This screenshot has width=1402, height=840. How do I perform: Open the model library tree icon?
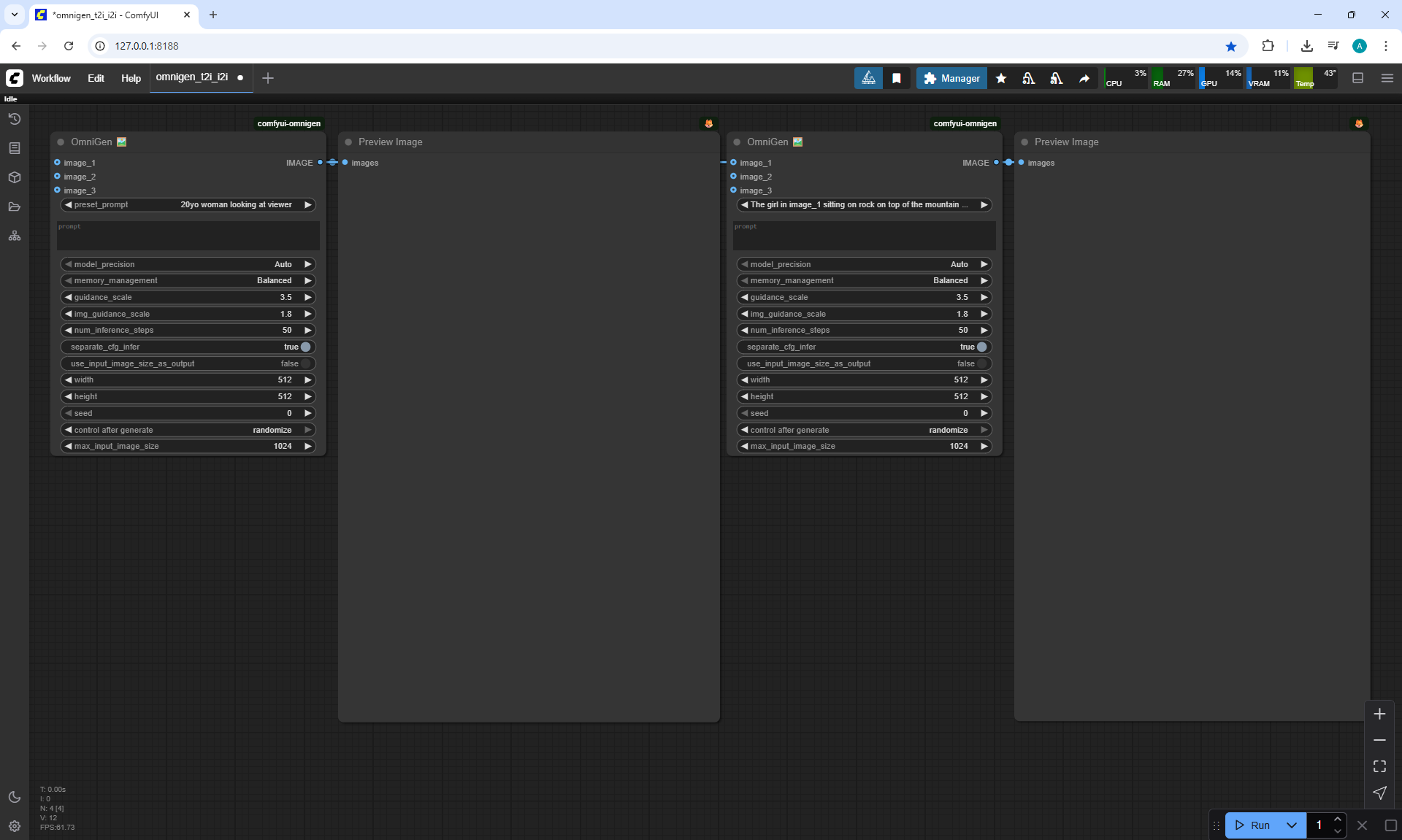pos(15,236)
